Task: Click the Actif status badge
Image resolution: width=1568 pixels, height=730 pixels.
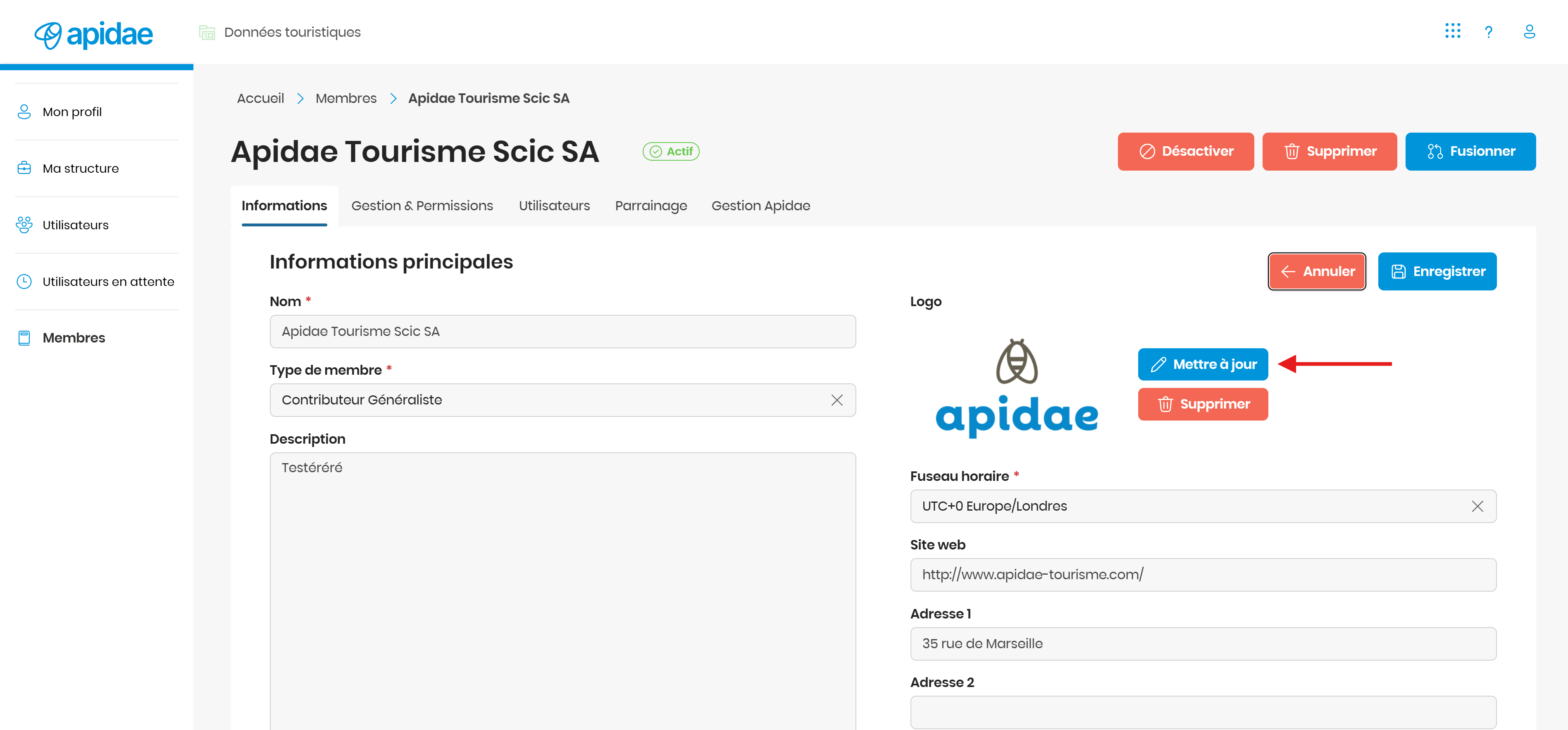Action: click(671, 152)
